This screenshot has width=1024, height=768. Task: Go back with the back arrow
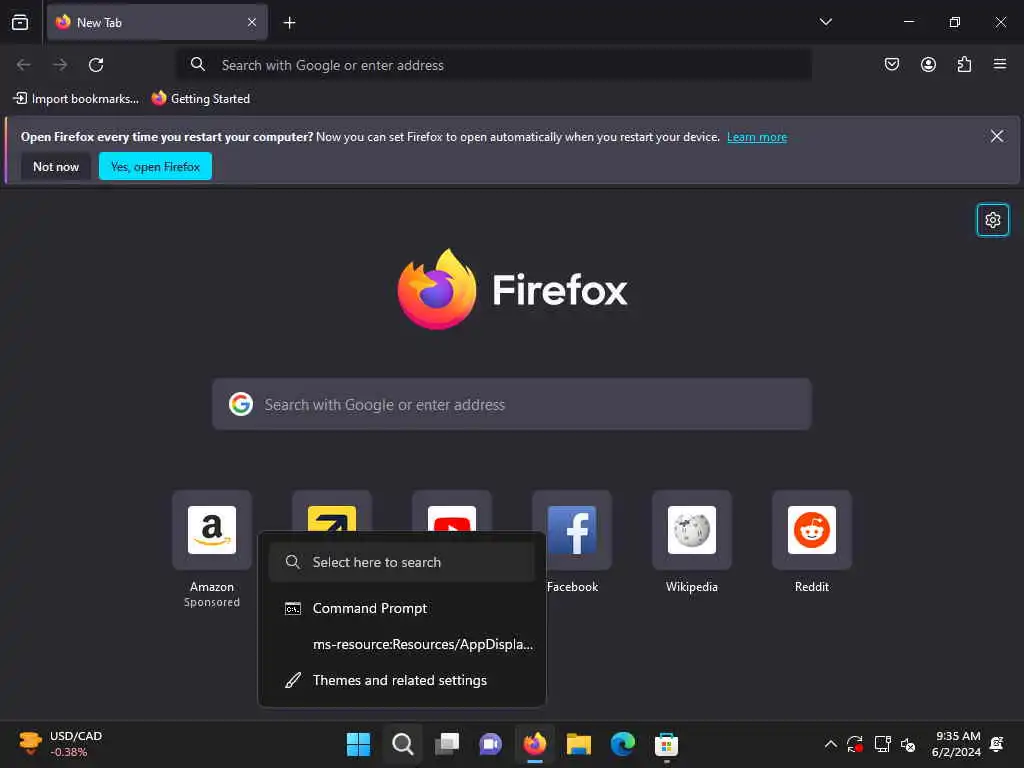click(x=24, y=65)
